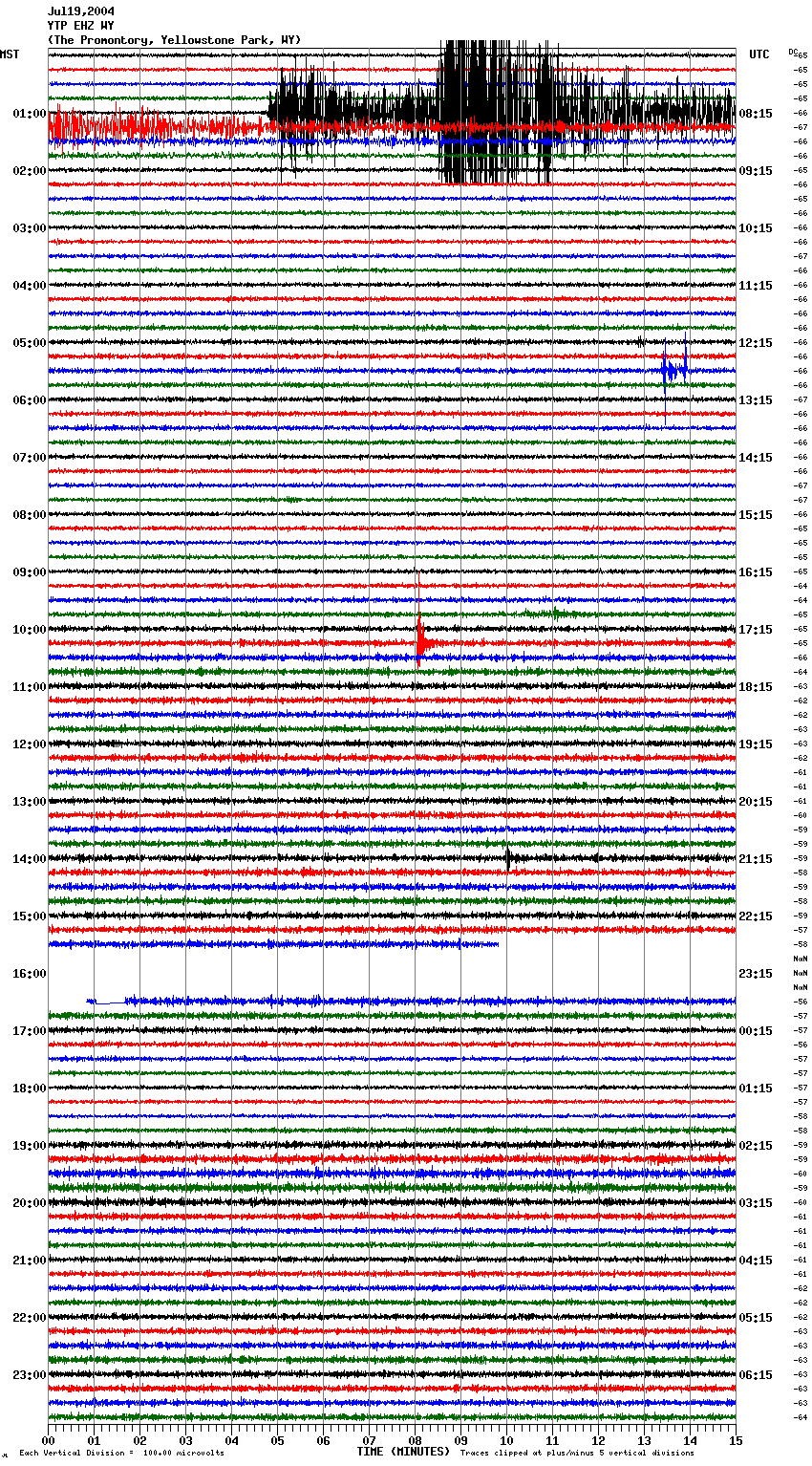Viewport: 812px width, 1466px height.
Task: Click the "06:15" UTC time label
Action: point(756,1374)
